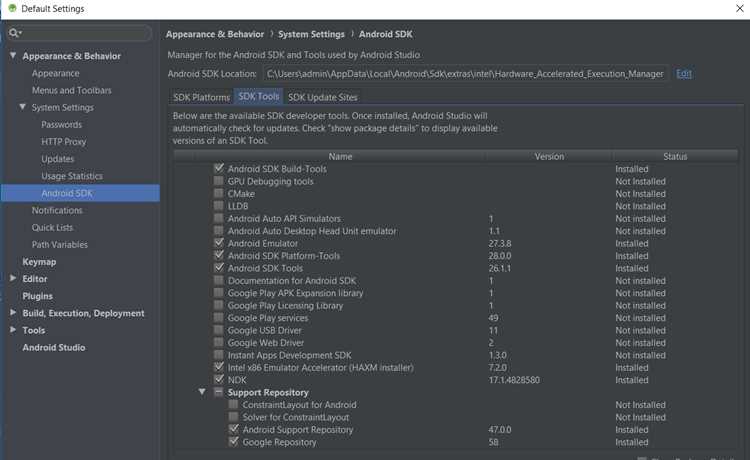Click the Name column header
Image resolution: width=750 pixels, height=460 pixels.
340,156
